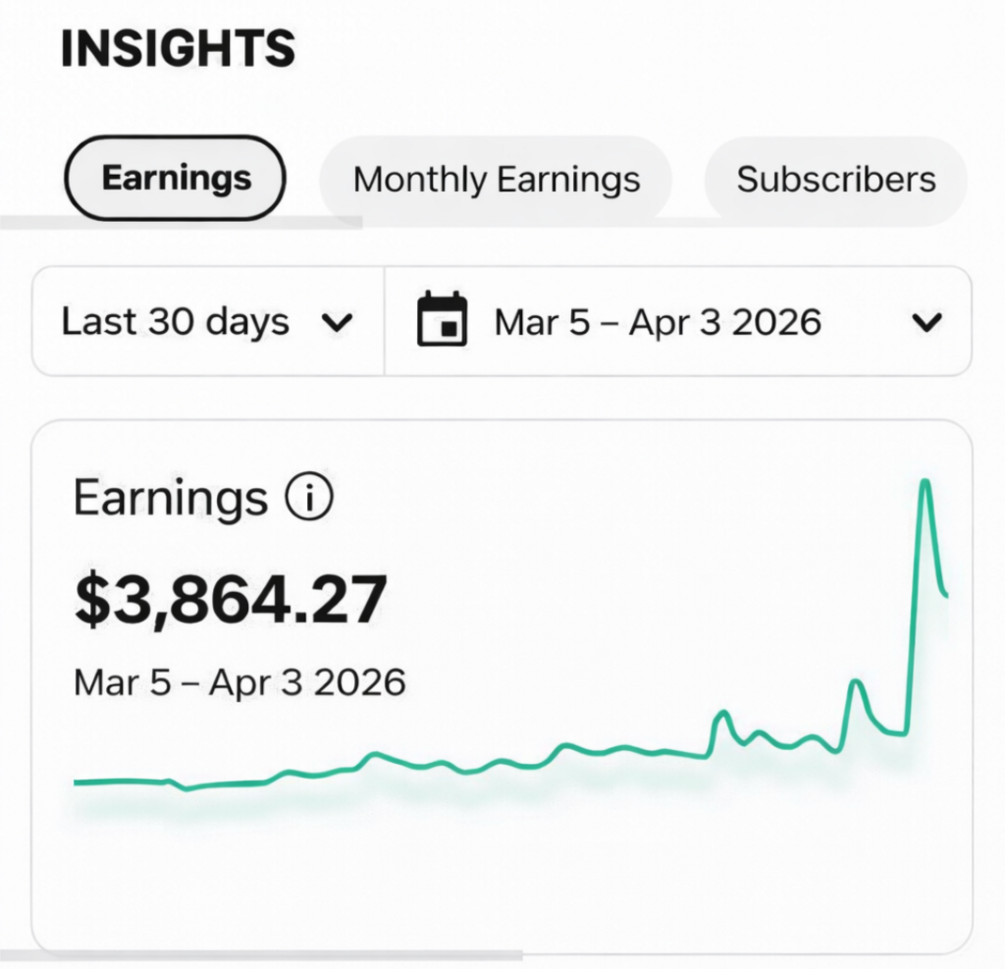Expand the Mar 5 – Apr 3 2026 date range selector
Image resolution: width=1005 pixels, height=969 pixels.
[x=679, y=321]
